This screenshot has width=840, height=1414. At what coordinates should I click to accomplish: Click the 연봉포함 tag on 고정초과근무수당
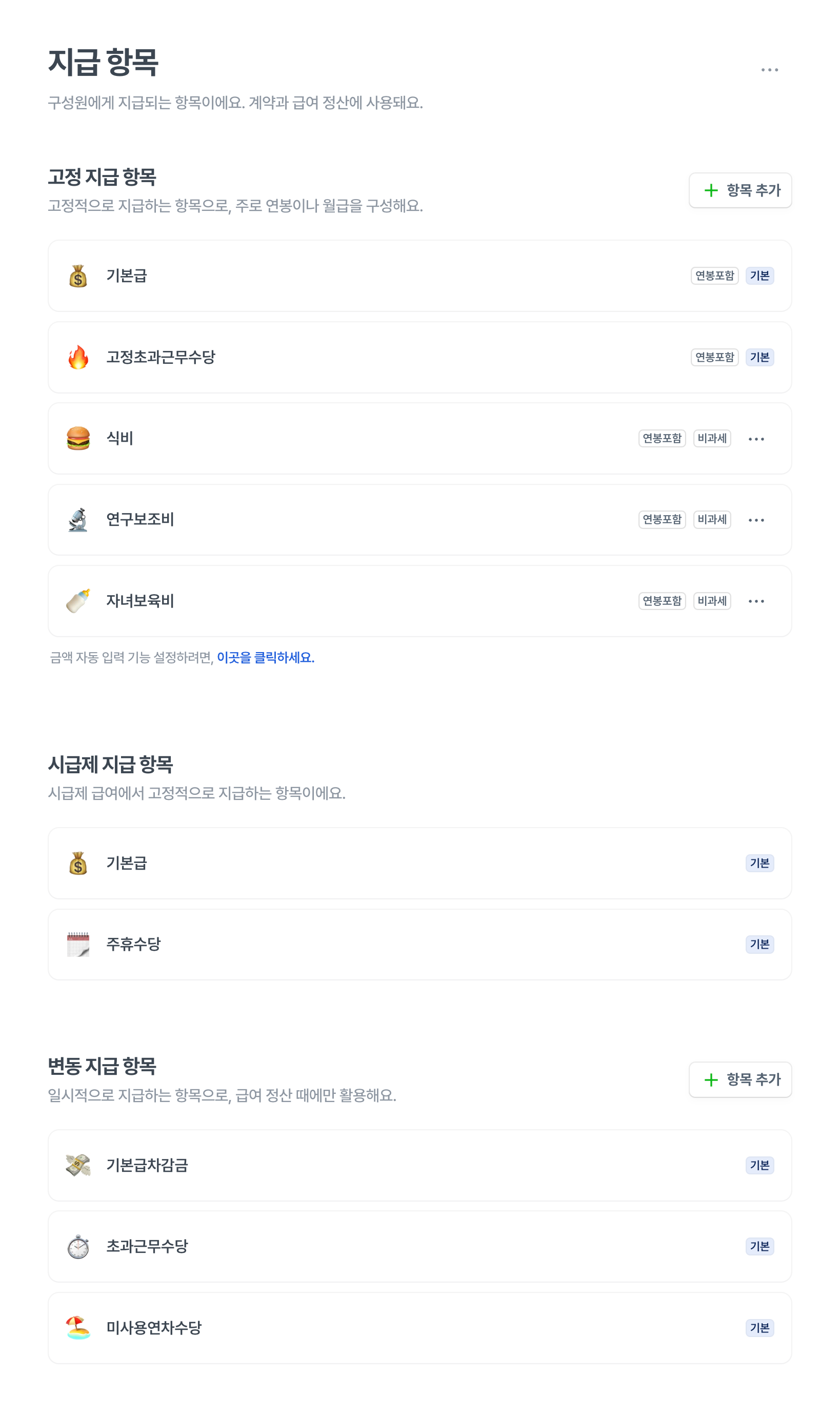click(x=714, y=357)
